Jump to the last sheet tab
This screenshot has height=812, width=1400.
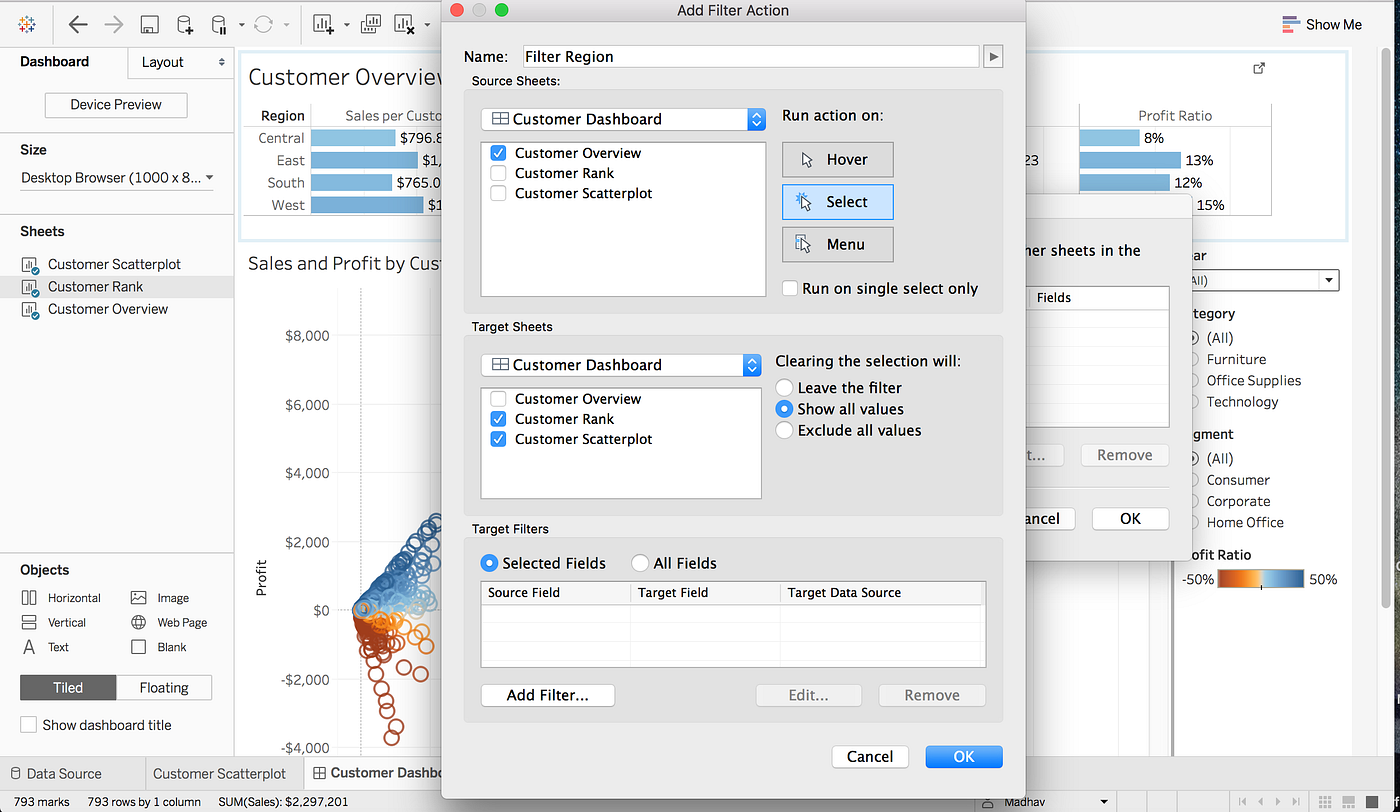(x=1298, y=802)
